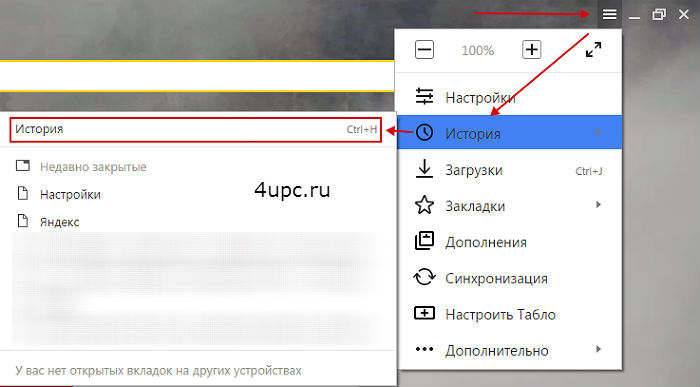The width and height of the screenshot is (700, 387).
Task: Click the page icon beside Настройки in history
Action: tap(23, 194)
